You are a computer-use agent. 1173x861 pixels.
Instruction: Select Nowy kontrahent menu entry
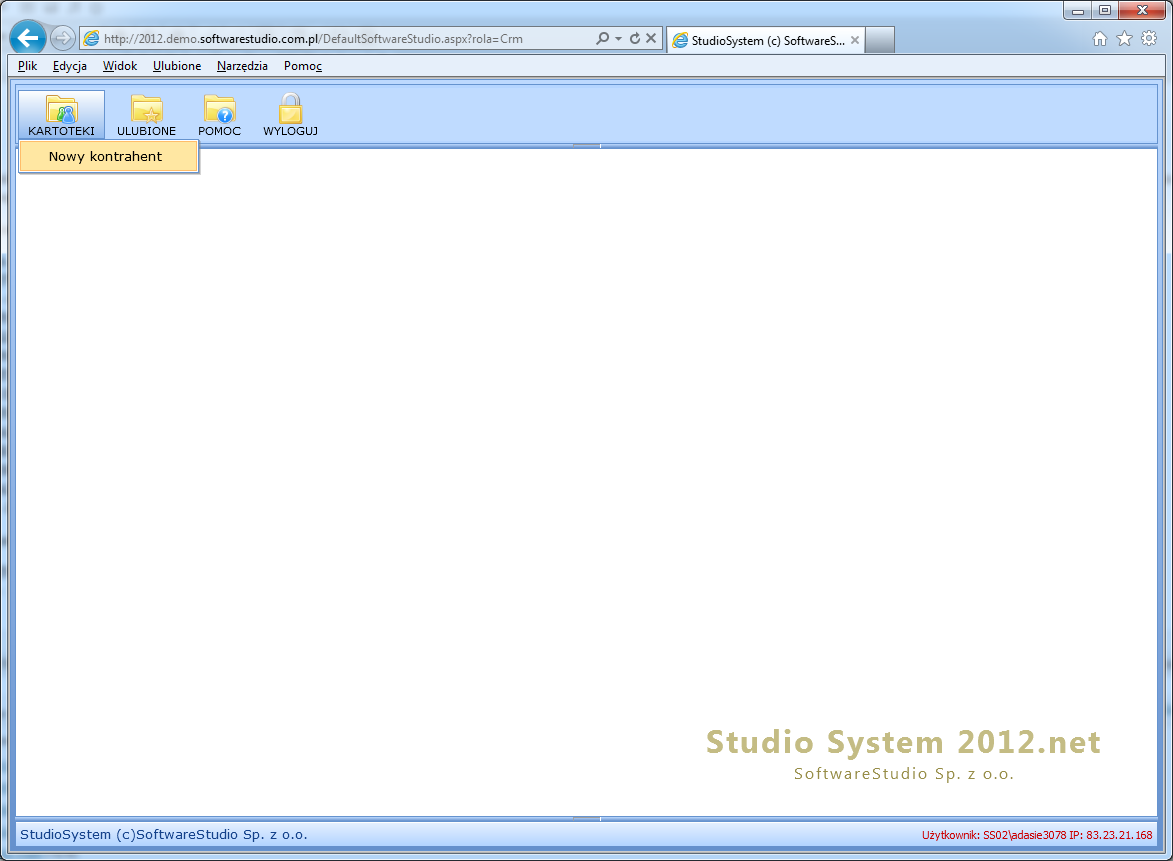(108, 156)
